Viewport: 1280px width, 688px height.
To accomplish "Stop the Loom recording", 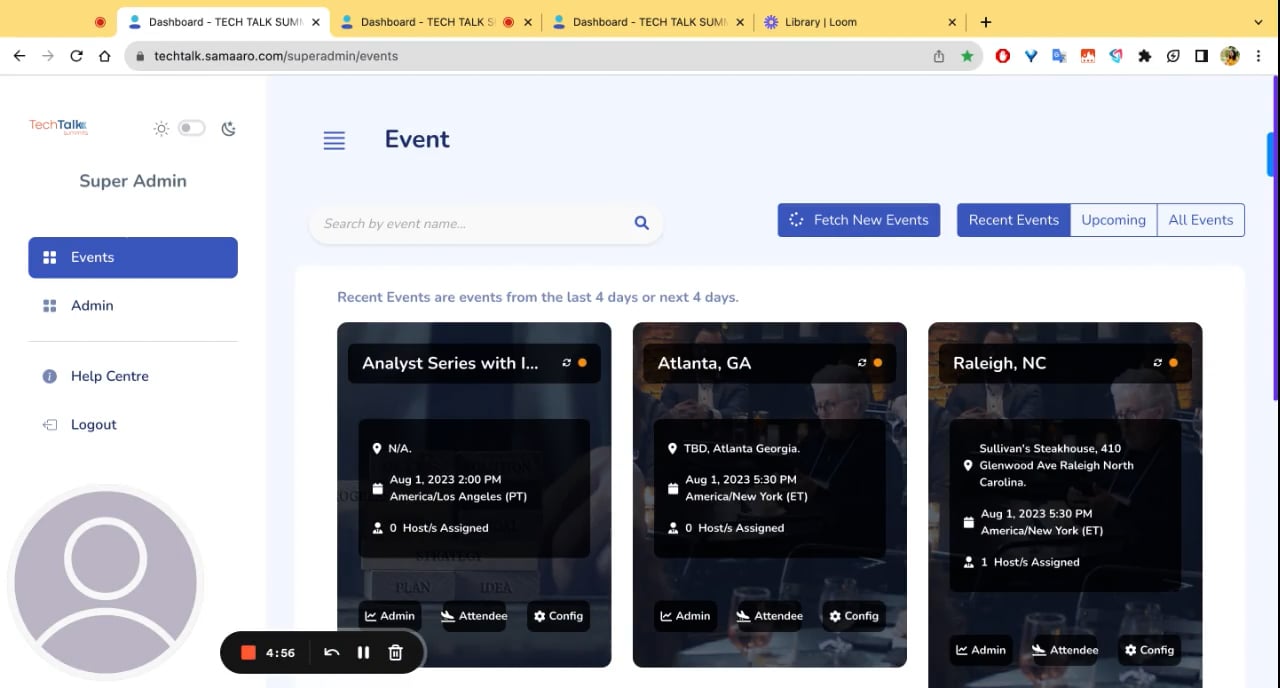I will click(248, 653).
